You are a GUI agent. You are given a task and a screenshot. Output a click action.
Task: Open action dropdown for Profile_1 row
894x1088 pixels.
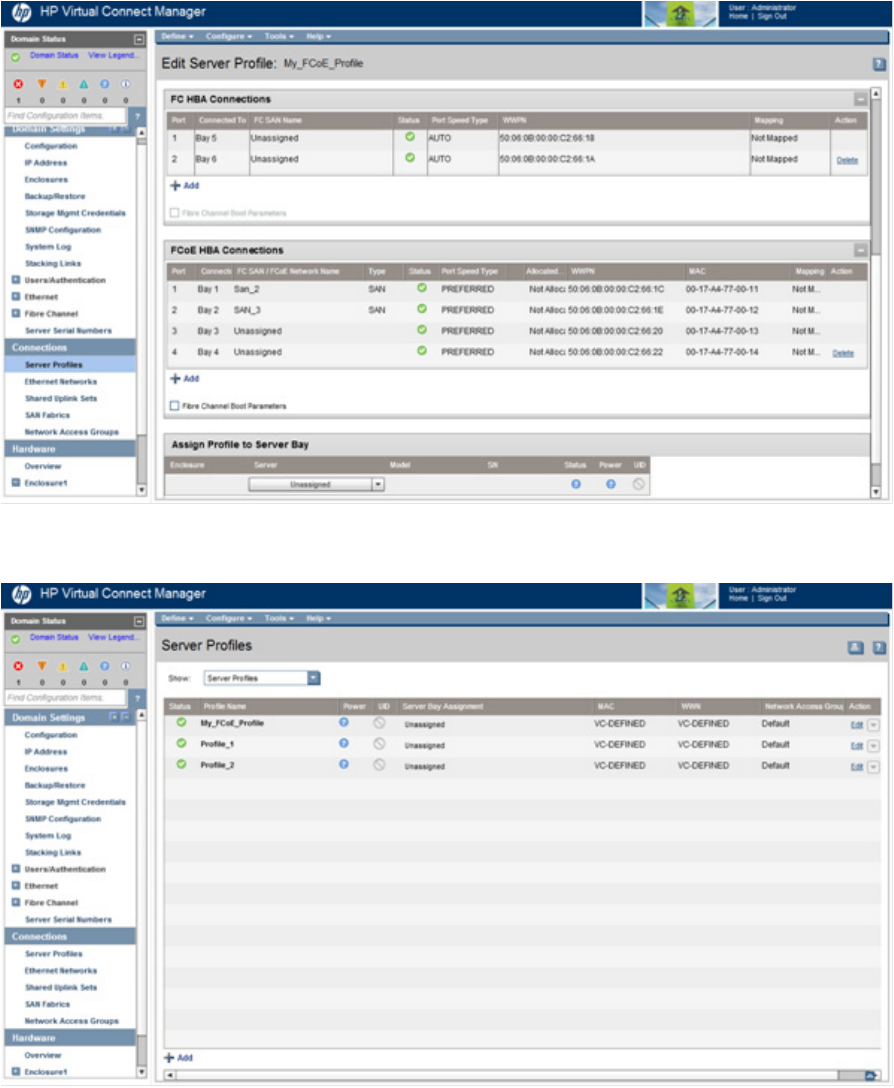[873, 746]
